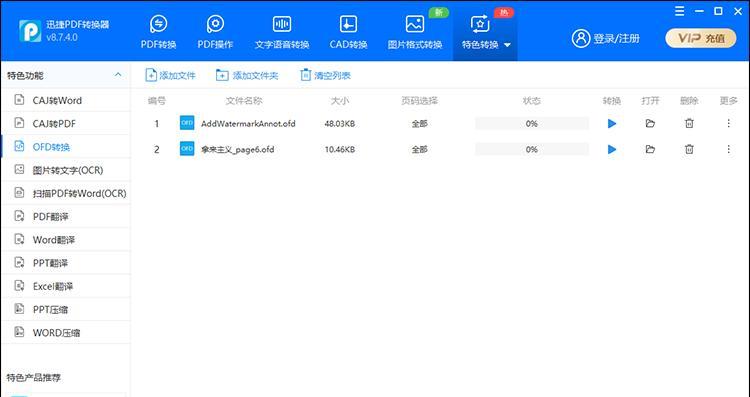Select OFD转换 in sidebar
750x397 pixels.
pos(66,147)
